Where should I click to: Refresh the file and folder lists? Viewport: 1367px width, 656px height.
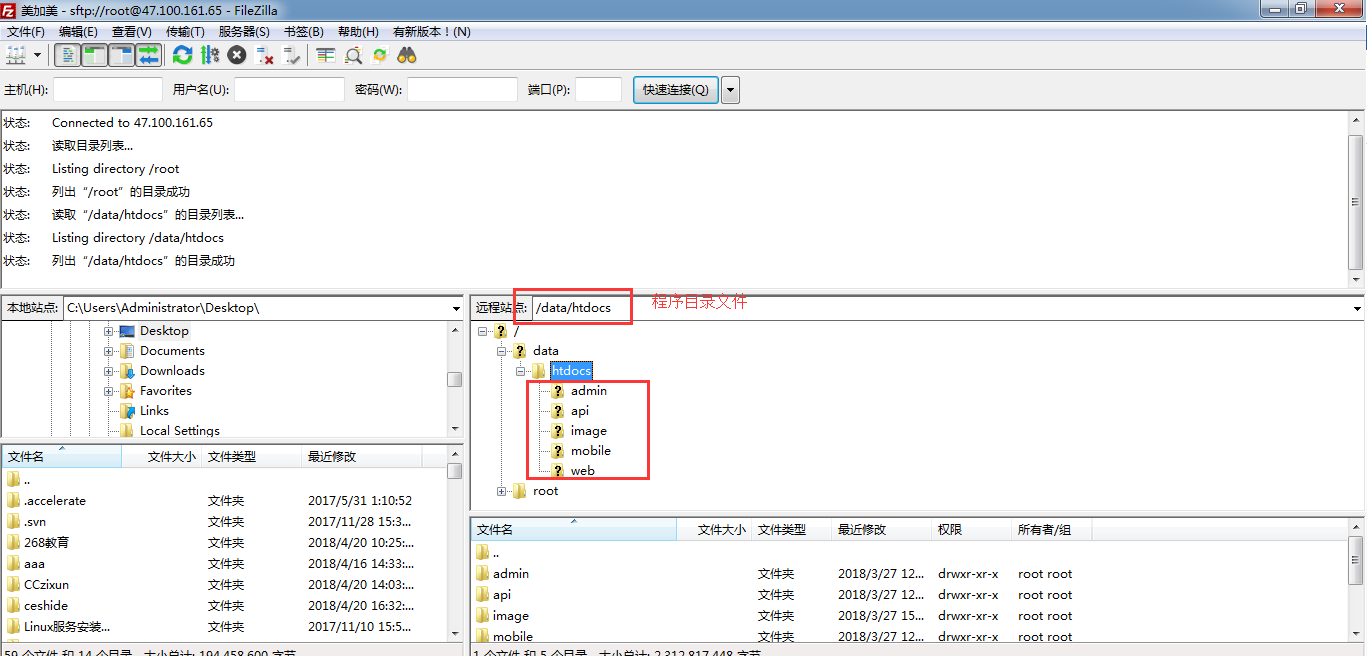tap(182, 55)
